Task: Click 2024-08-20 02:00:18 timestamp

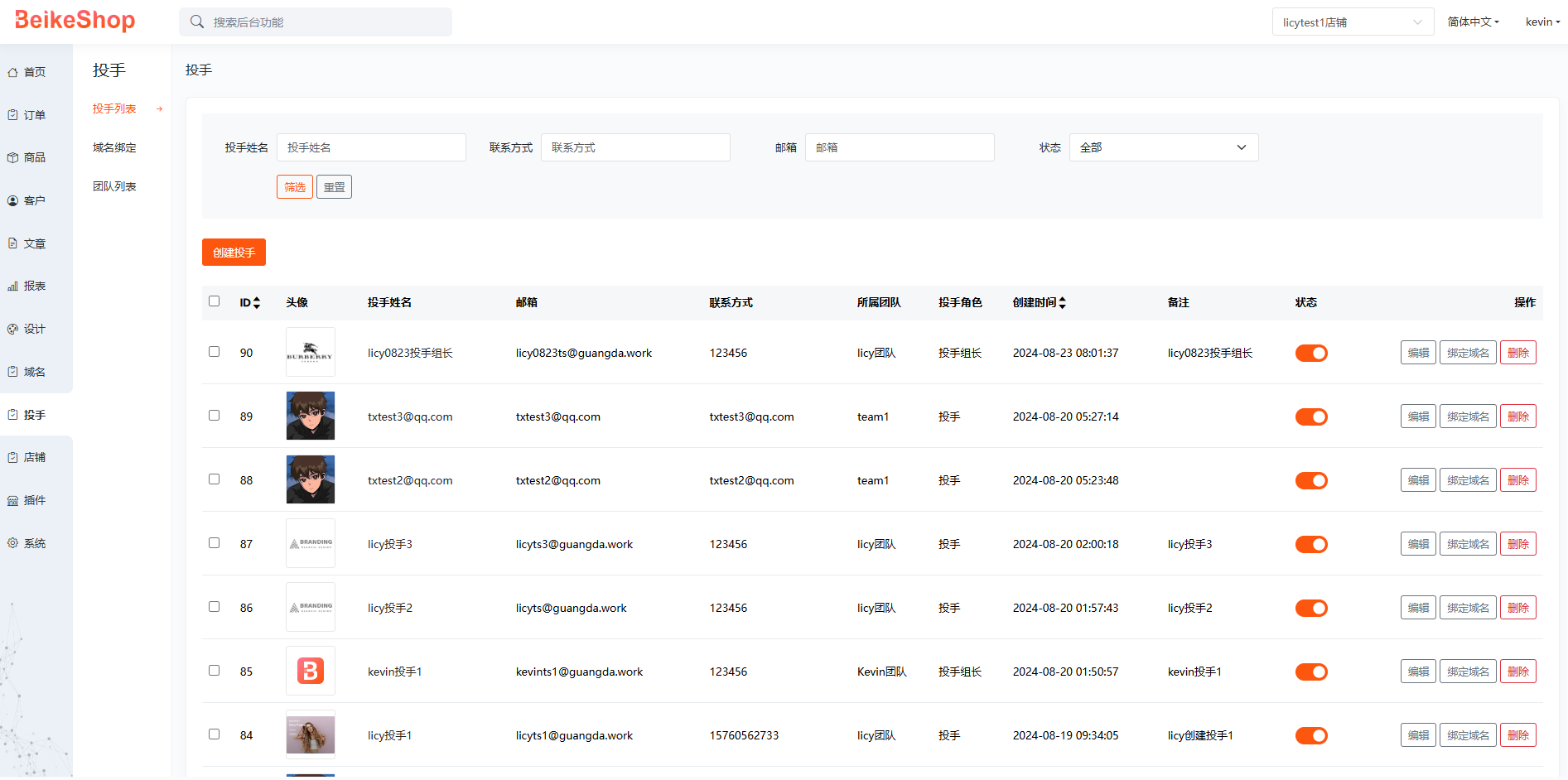Action: click(x=1065, y=545)
